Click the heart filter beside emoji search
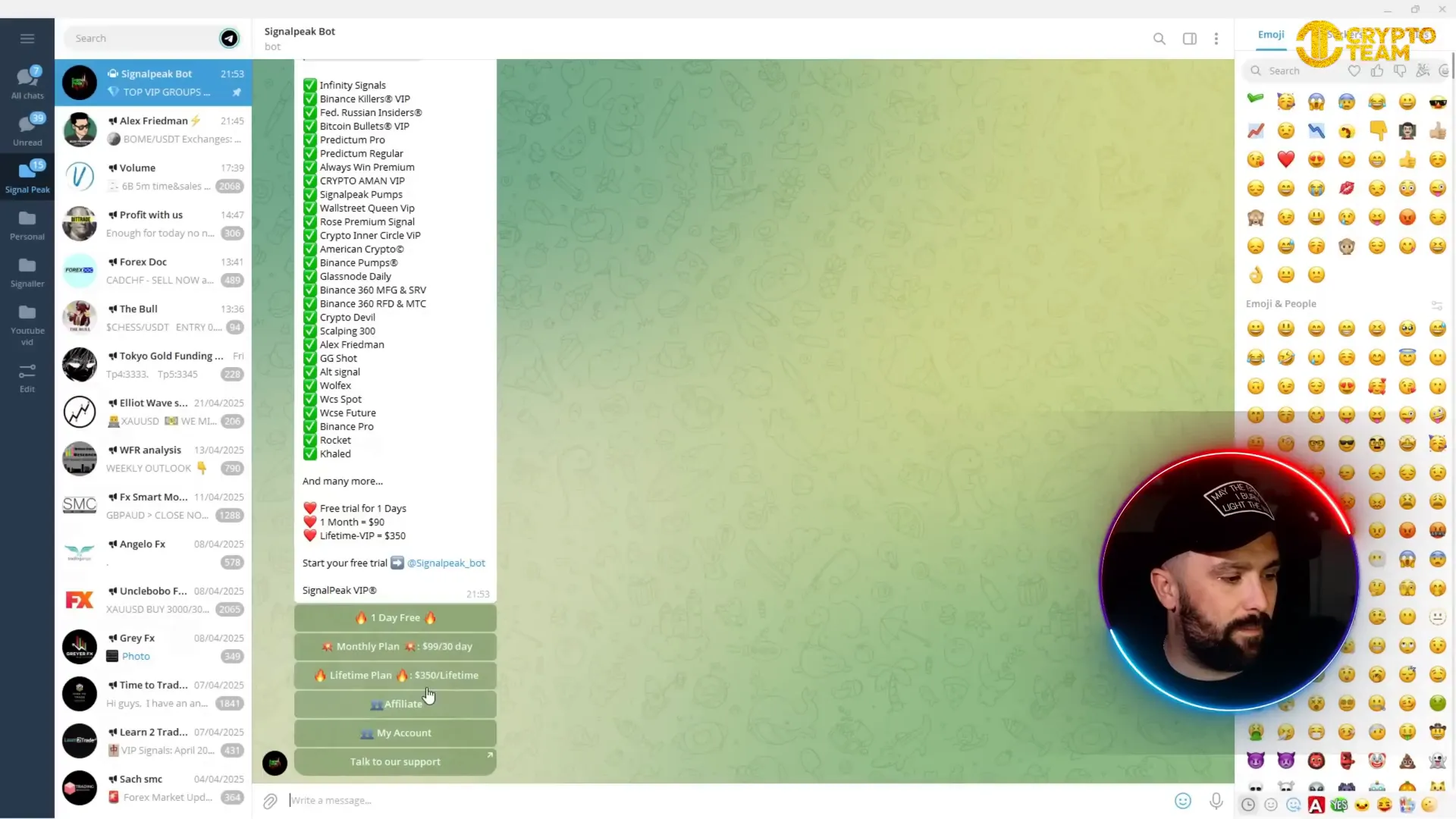The width and height of the screenshot is (1456, 819). [x=1354, y=71]
